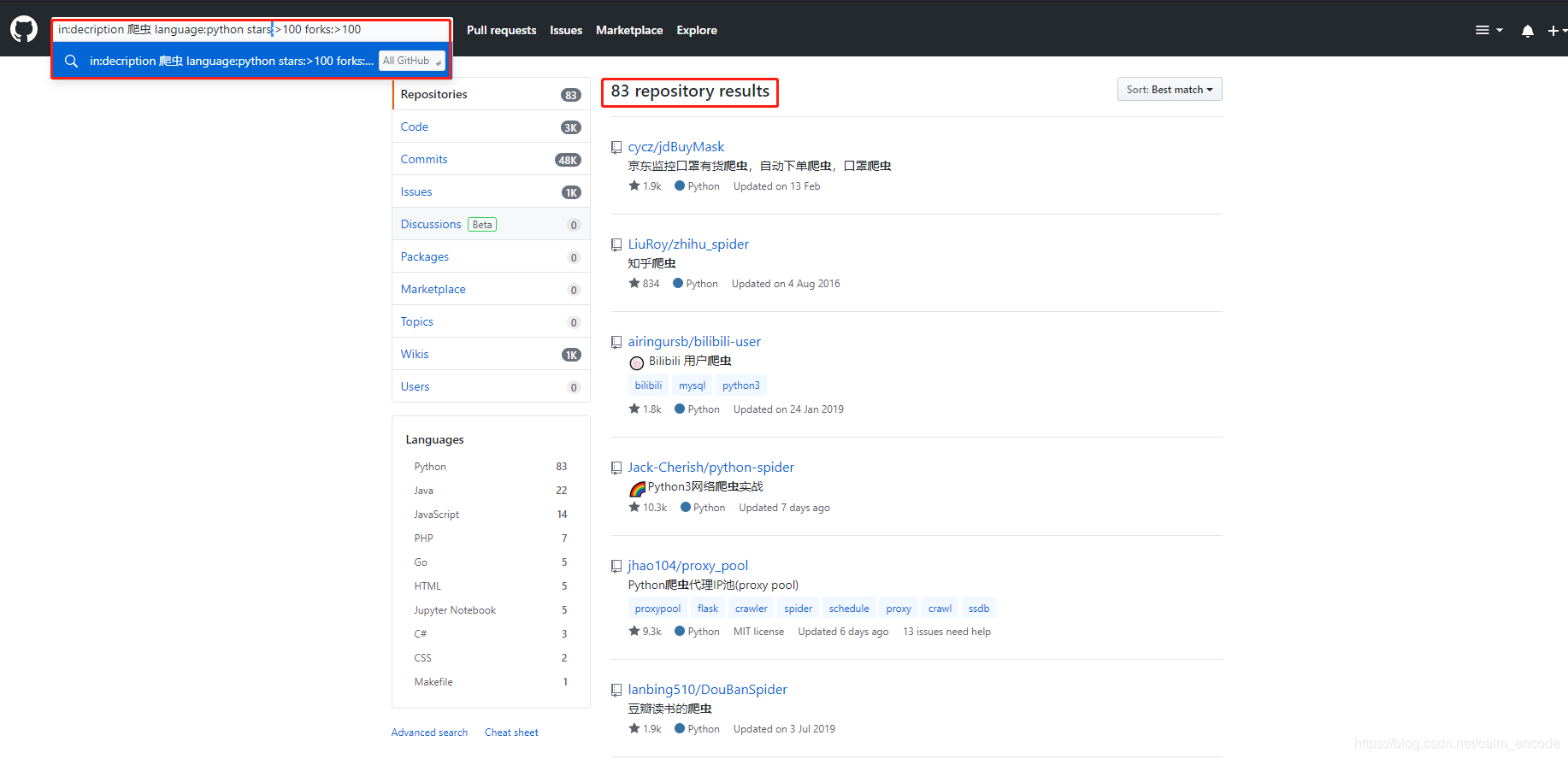Filter results by Python language
The width and height of the screenshot is (1568, 759).
click(491, 467)
